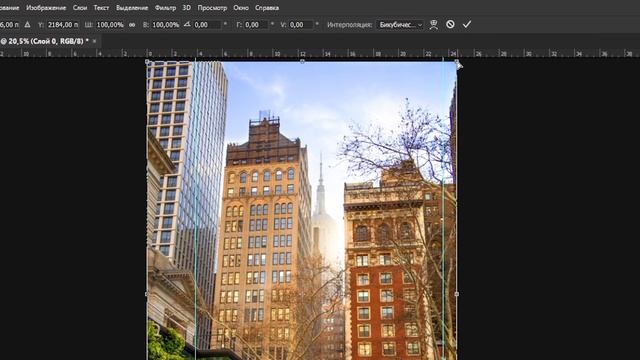Select the Слой 0 document tab
This screenshot has height=360, width=640.
(x=45, y=41)
